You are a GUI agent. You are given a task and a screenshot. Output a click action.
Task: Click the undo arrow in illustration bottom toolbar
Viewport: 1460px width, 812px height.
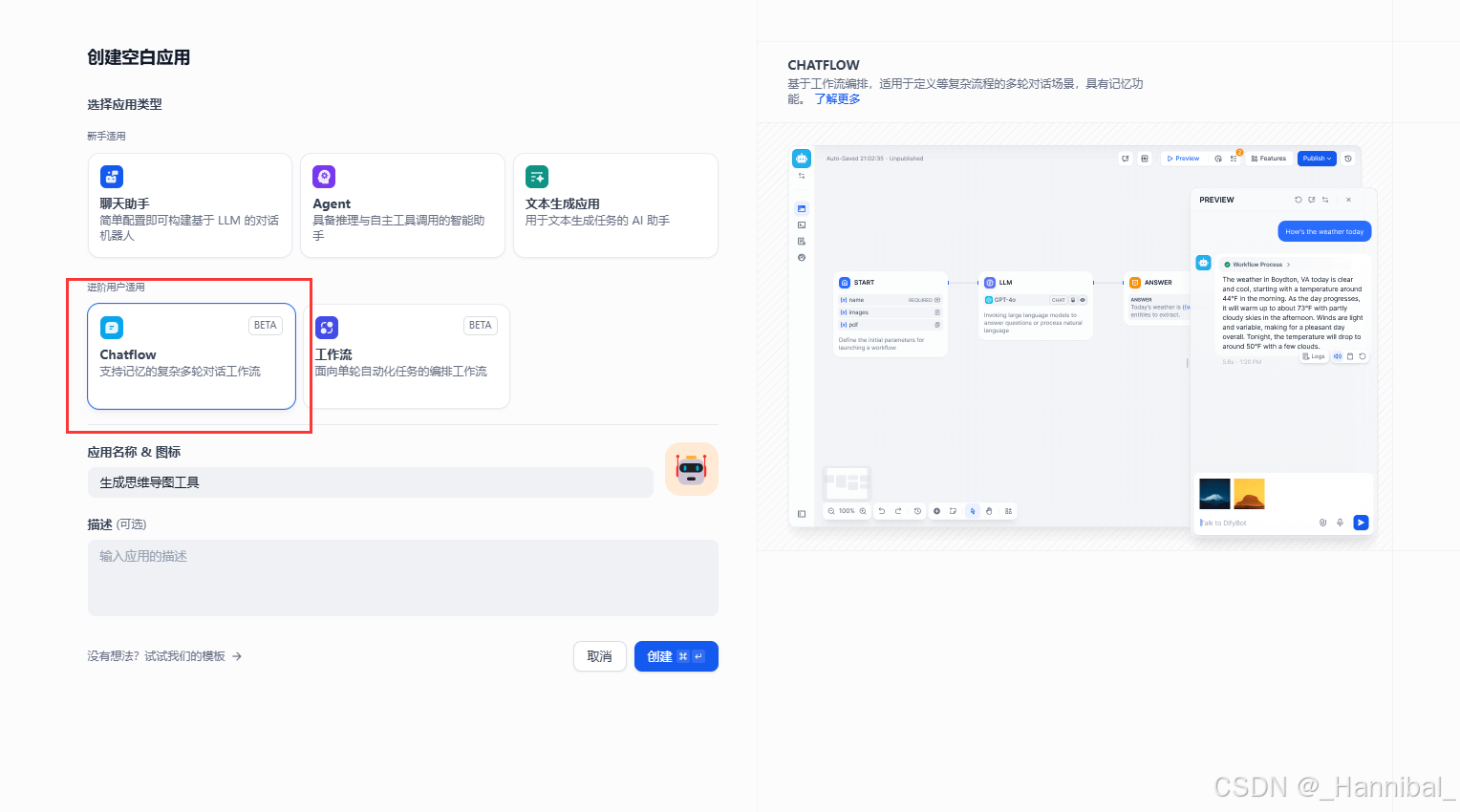coord(881,511)
